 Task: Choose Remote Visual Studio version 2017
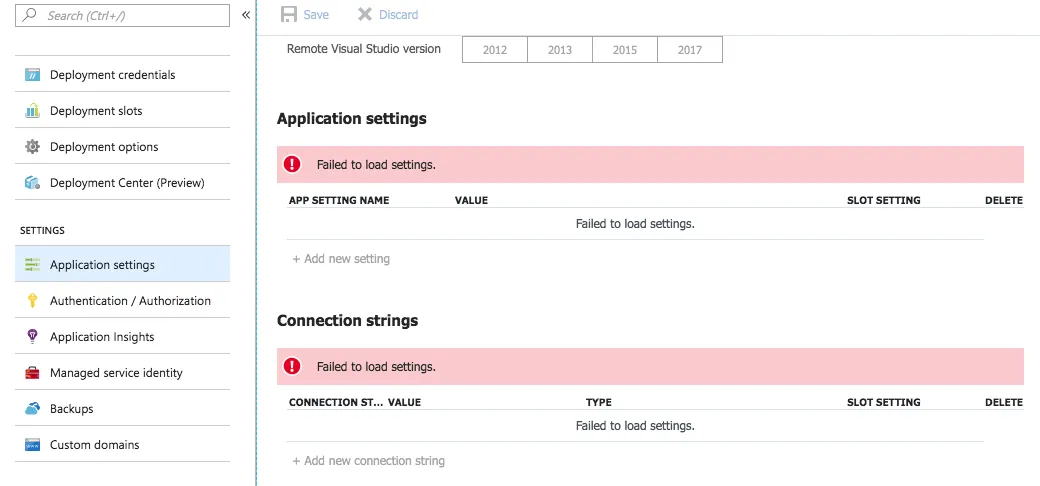coord(690,50)
